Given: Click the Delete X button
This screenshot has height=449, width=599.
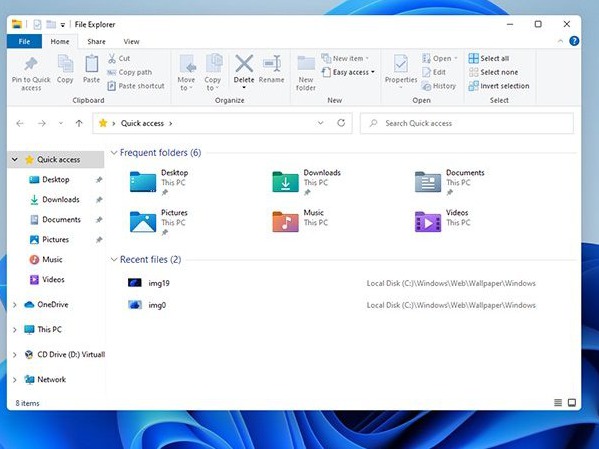Looking at the screenshot, I should click(244, 63).
